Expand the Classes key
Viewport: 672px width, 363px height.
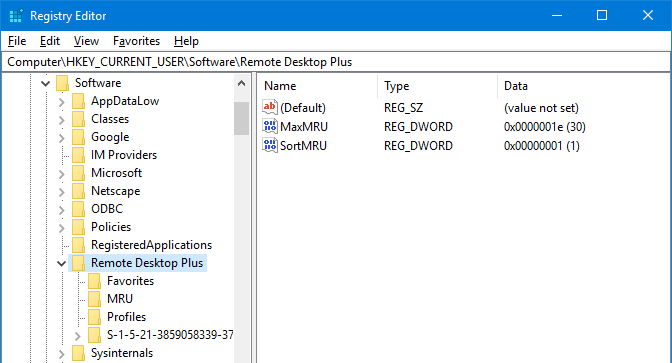[62, 120]
